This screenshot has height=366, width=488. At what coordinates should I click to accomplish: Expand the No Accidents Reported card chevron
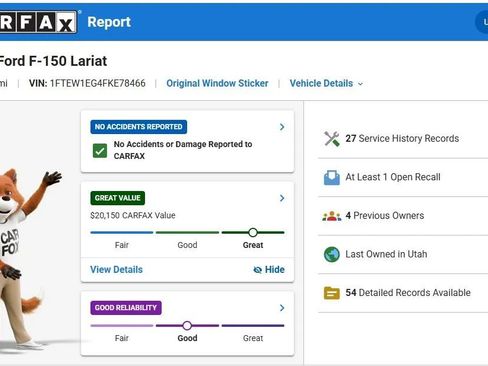pos(282,127)
